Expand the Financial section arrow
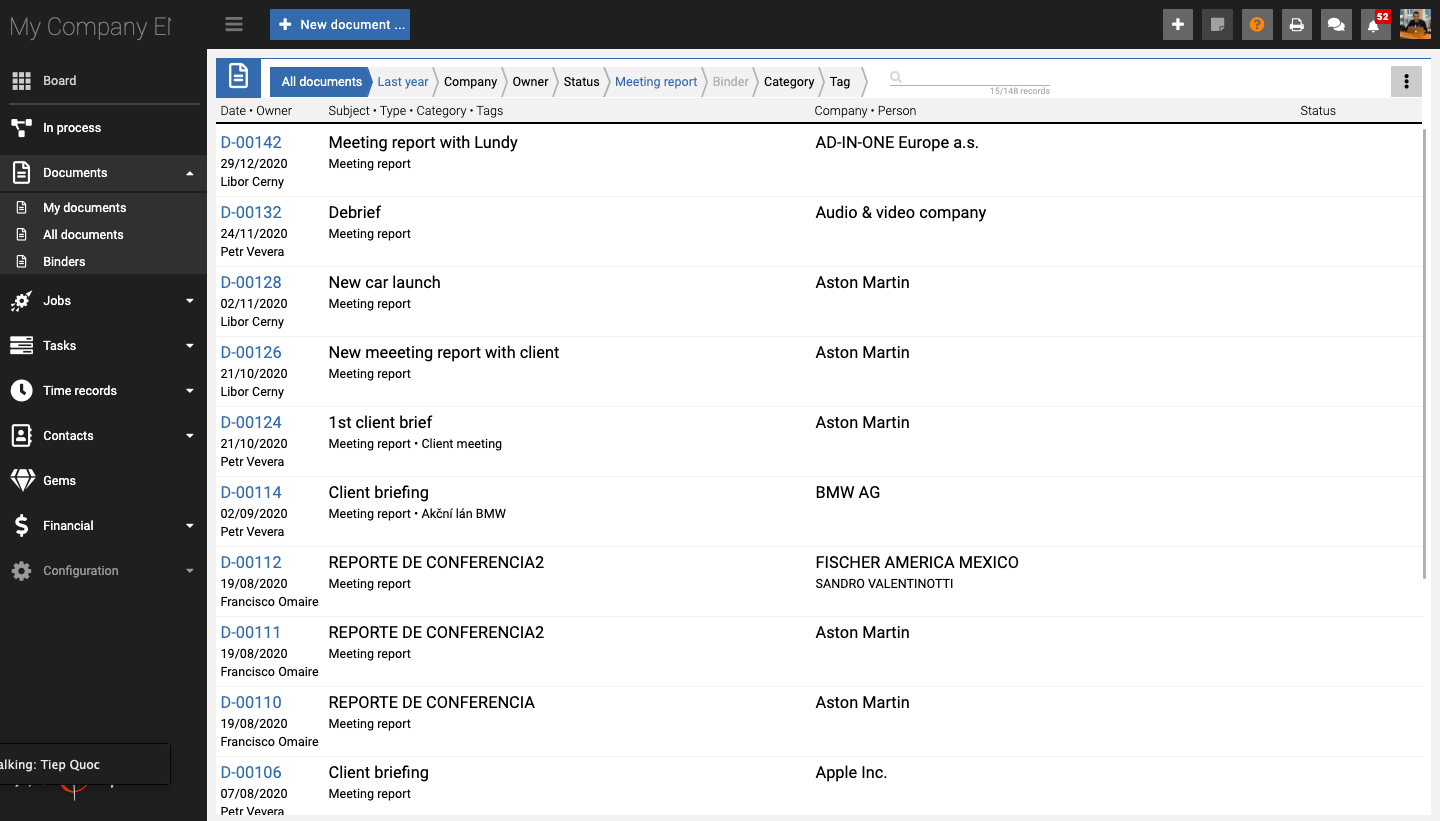The image size is (1440, 821). pyautogui.click(x=190, y=526)
